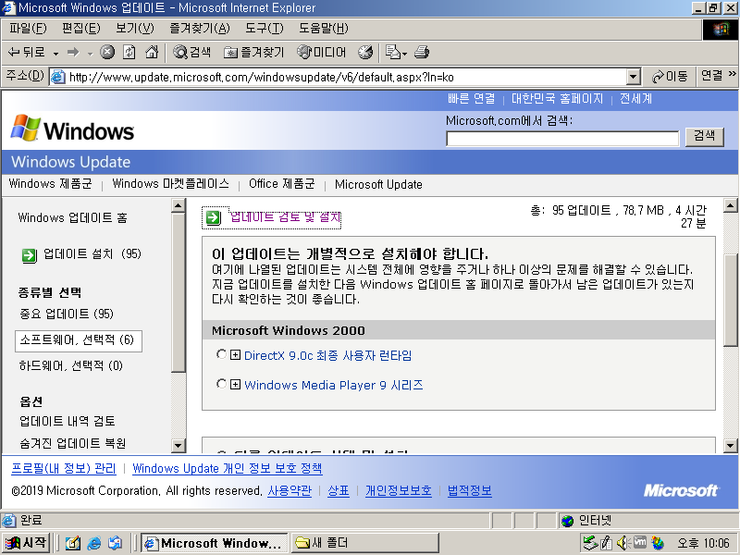The width and height of the screenshot is (740, 555).
Task: Go to Windows 업데이트 홈 in sidebar
Action: point(73,218)
